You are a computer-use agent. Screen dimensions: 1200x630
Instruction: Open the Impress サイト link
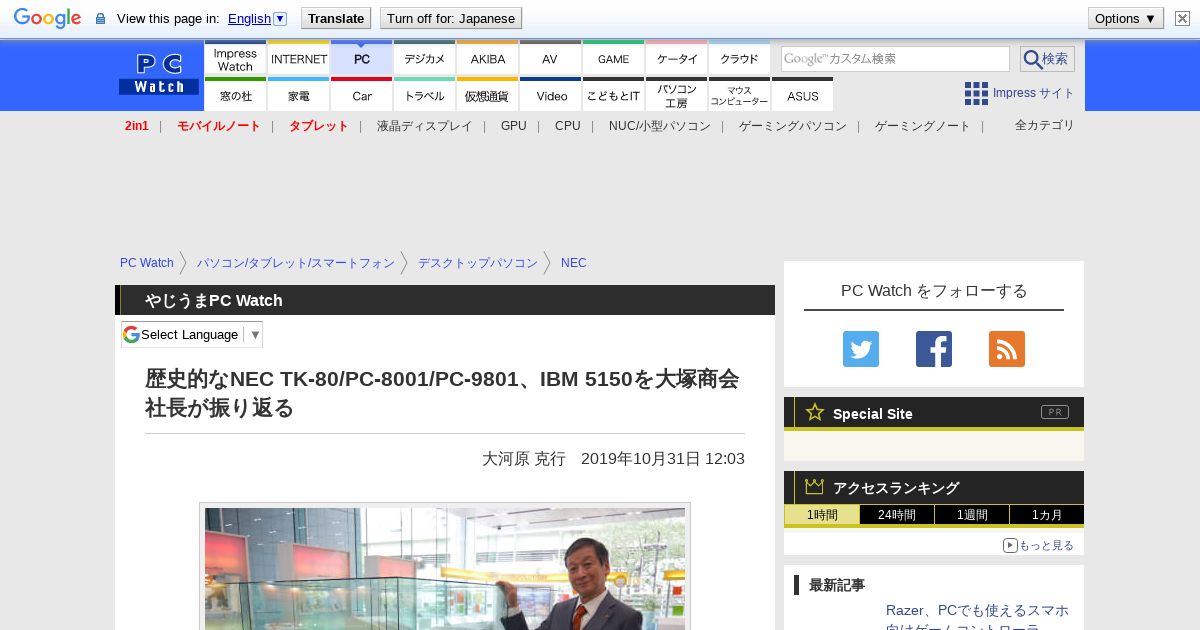coord(1033,93)
